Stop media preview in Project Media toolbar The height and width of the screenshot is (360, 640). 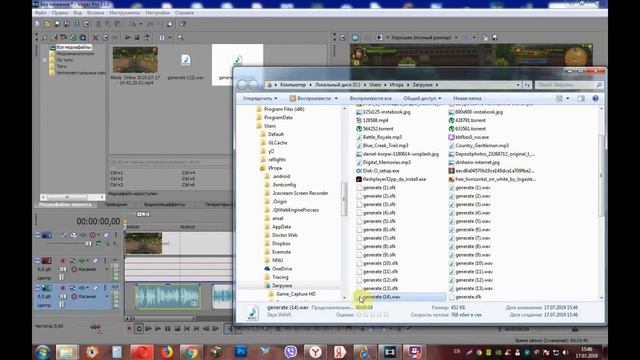point(137,38)
